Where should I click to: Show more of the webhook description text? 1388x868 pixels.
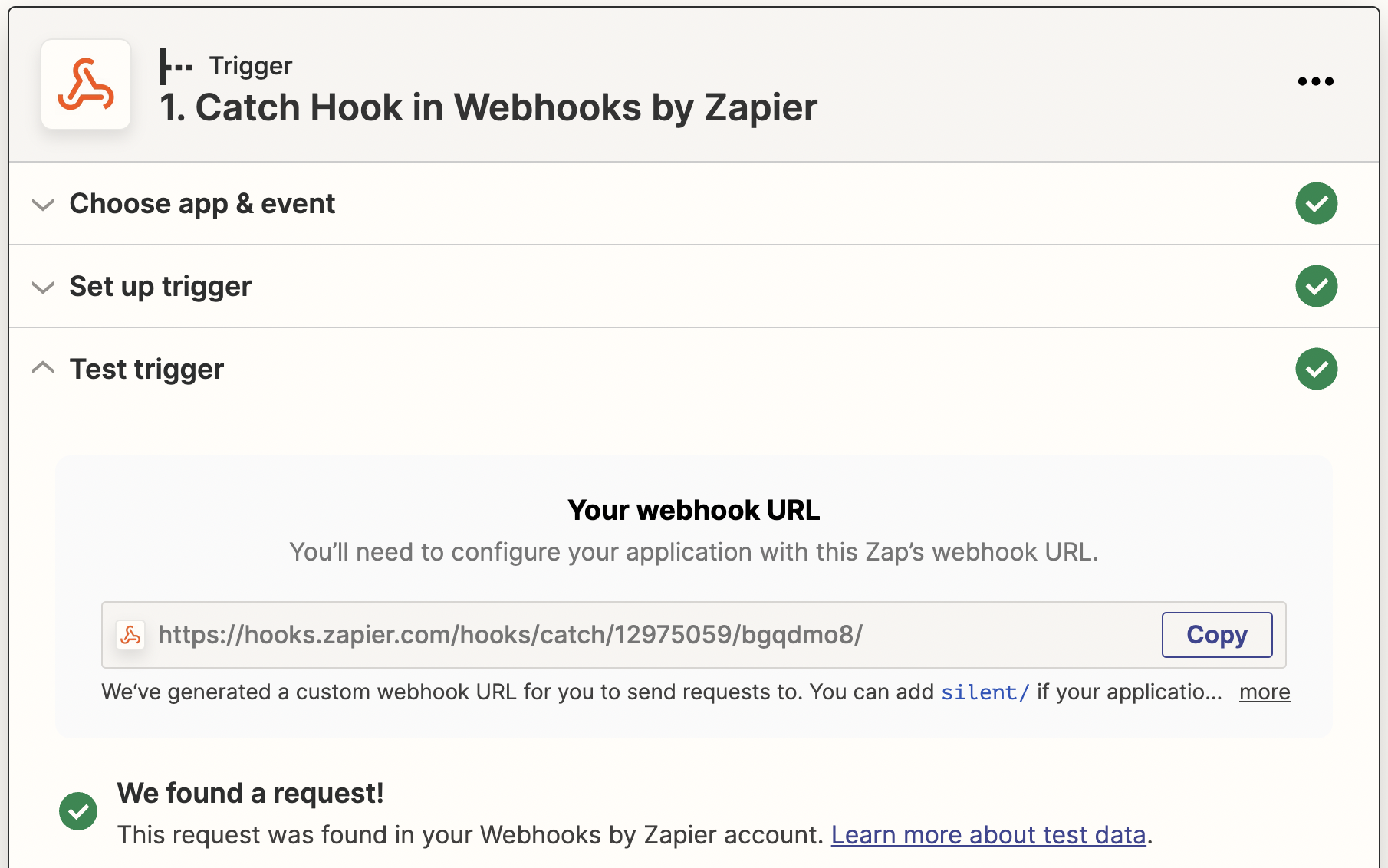pyautogui.click(x=1265, y=692)
